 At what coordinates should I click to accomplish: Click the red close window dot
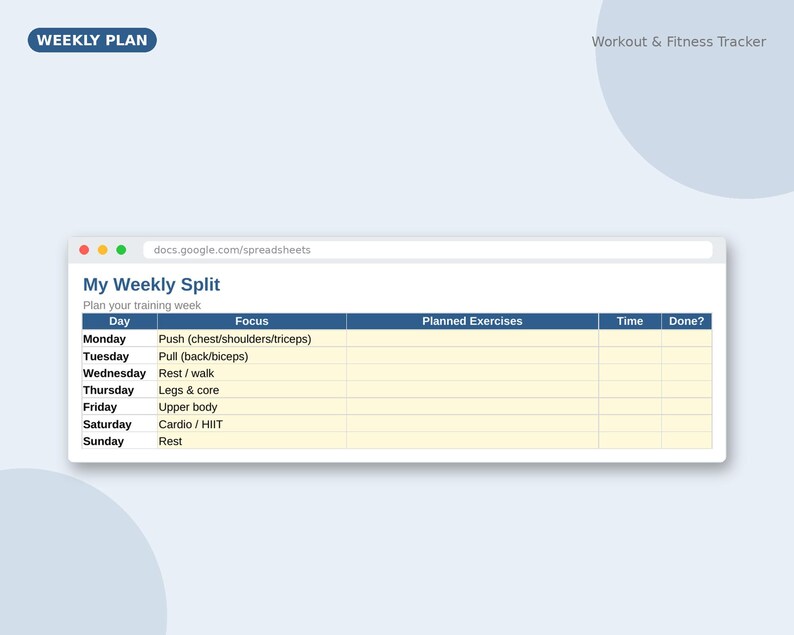point(84,250)
